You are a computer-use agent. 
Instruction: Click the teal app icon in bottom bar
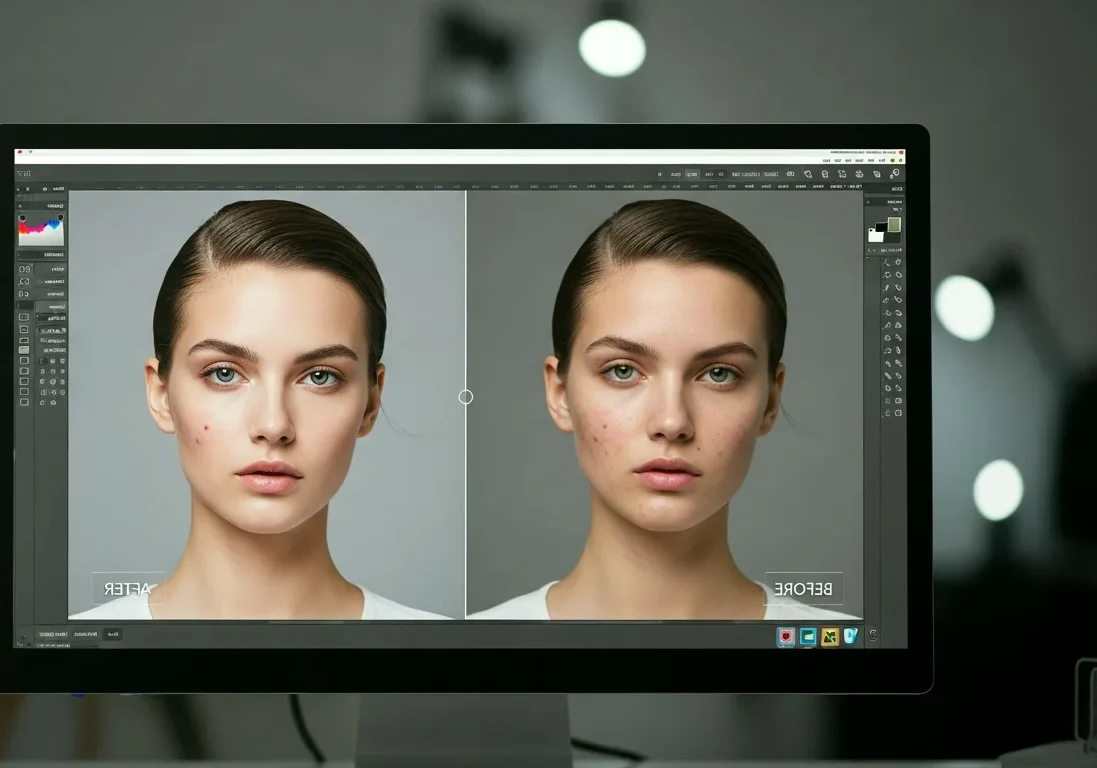click(807, 636)
